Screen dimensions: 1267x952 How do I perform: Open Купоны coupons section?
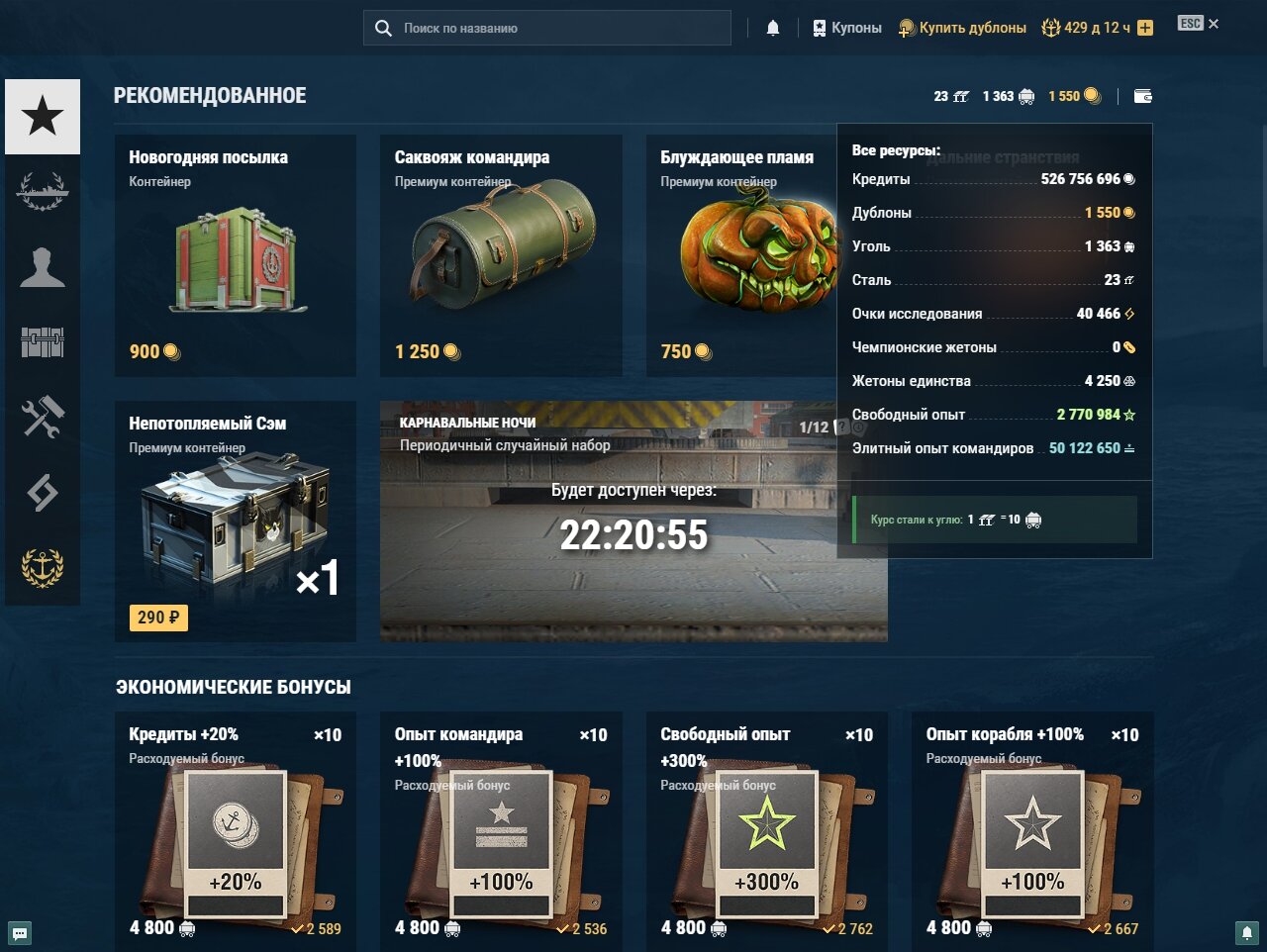tap(846, 28)
